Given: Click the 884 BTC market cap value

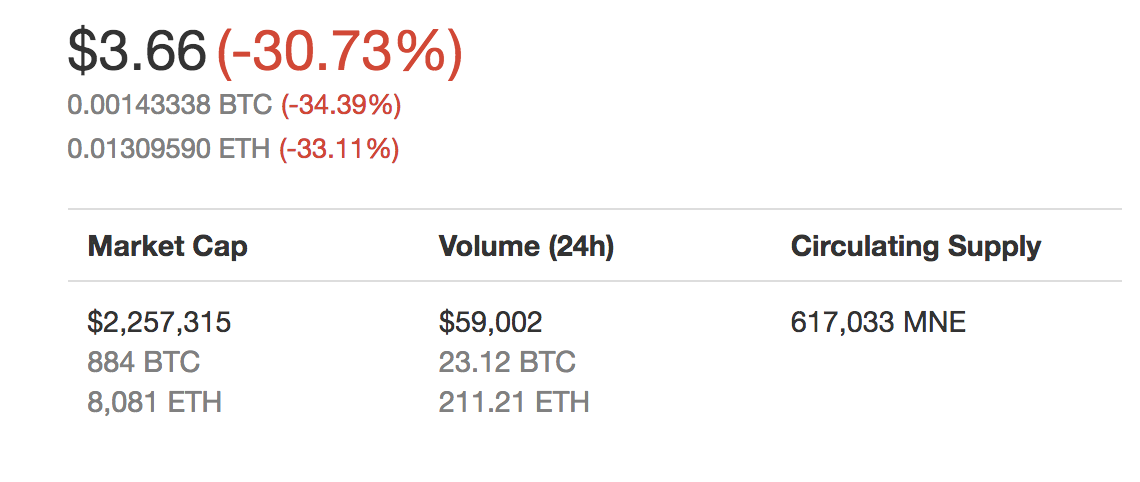Looking at the screenshot, I should point(143,362).
